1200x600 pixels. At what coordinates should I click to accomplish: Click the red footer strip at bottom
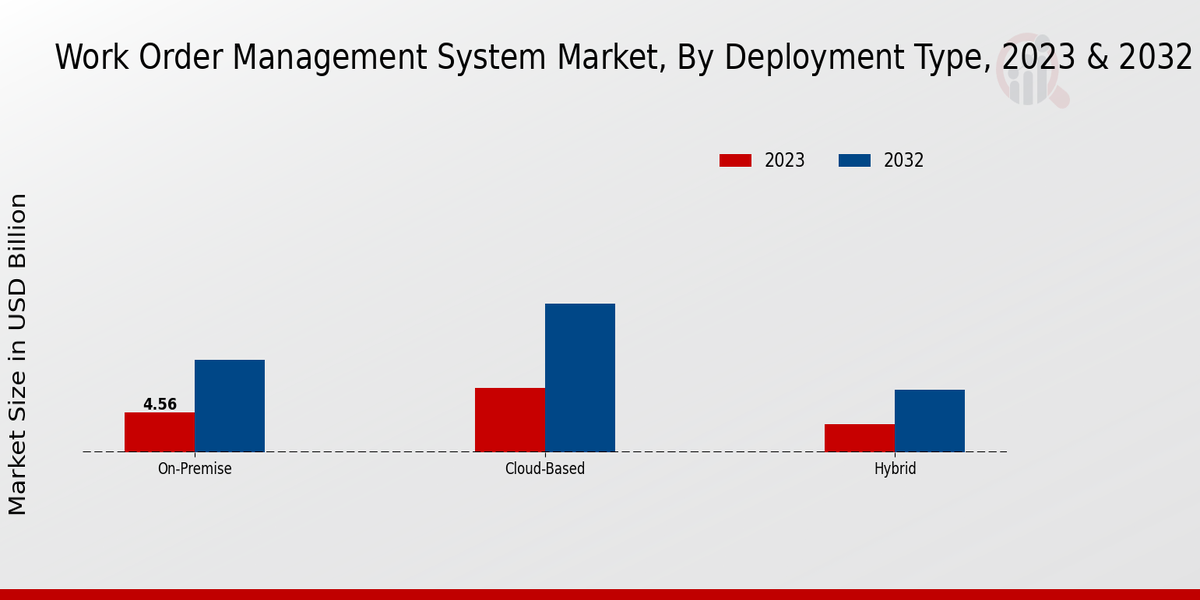point(600,594)
